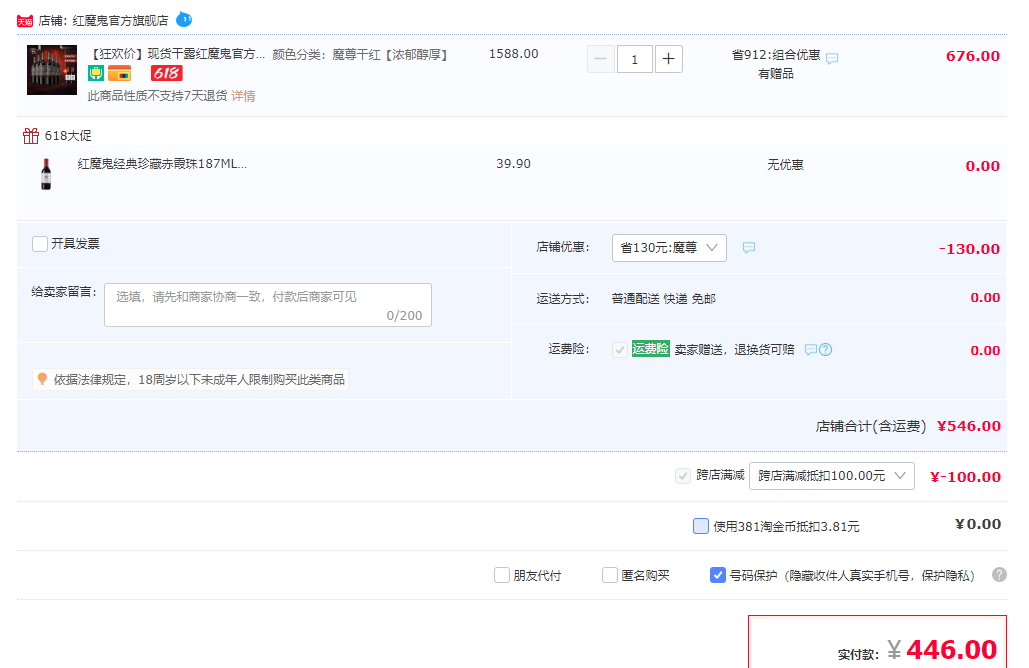Click the -130.00 store discount amount

(x=969, y=249)
